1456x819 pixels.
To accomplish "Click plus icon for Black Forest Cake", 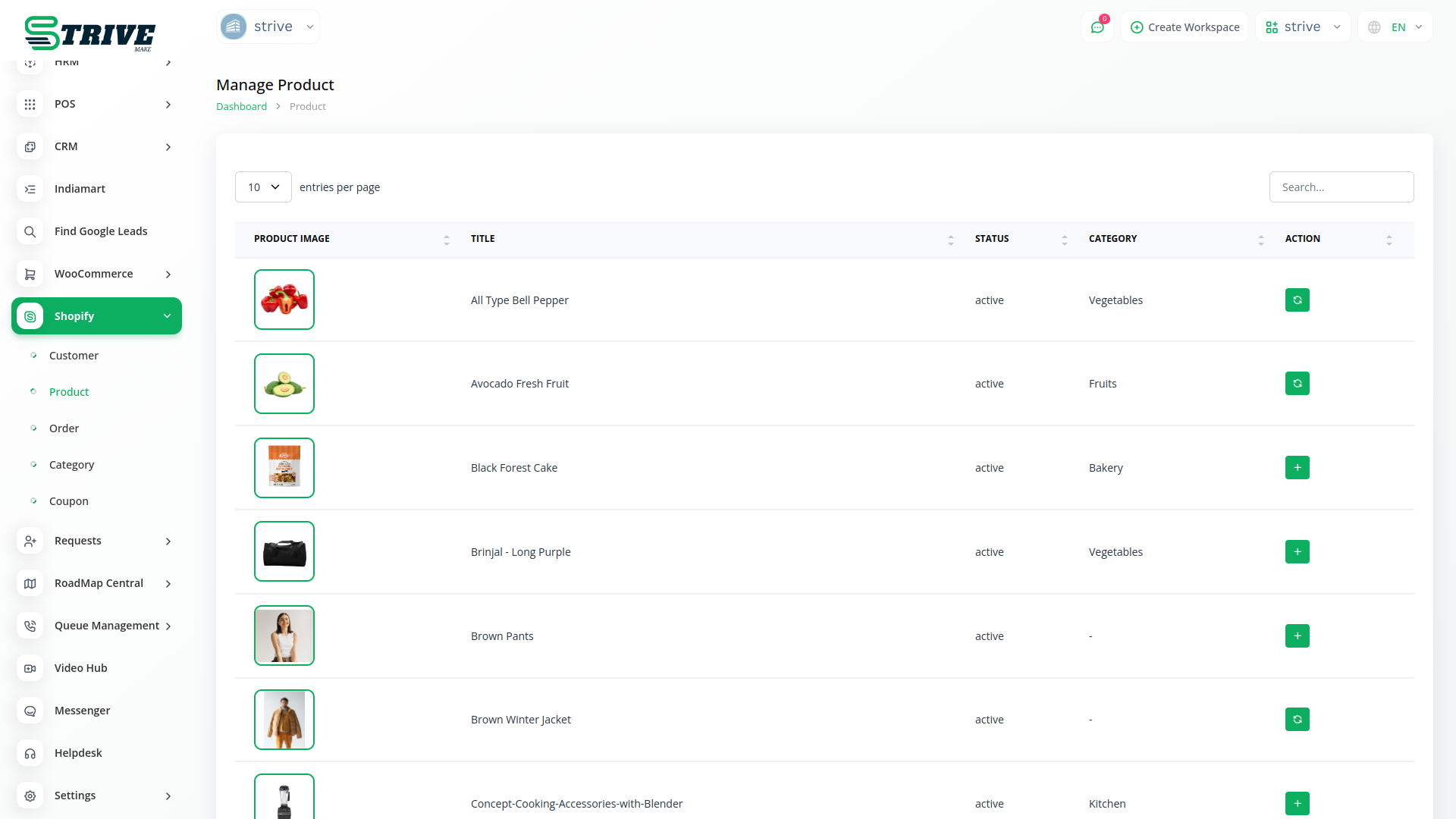I will tap(1297, 468).
